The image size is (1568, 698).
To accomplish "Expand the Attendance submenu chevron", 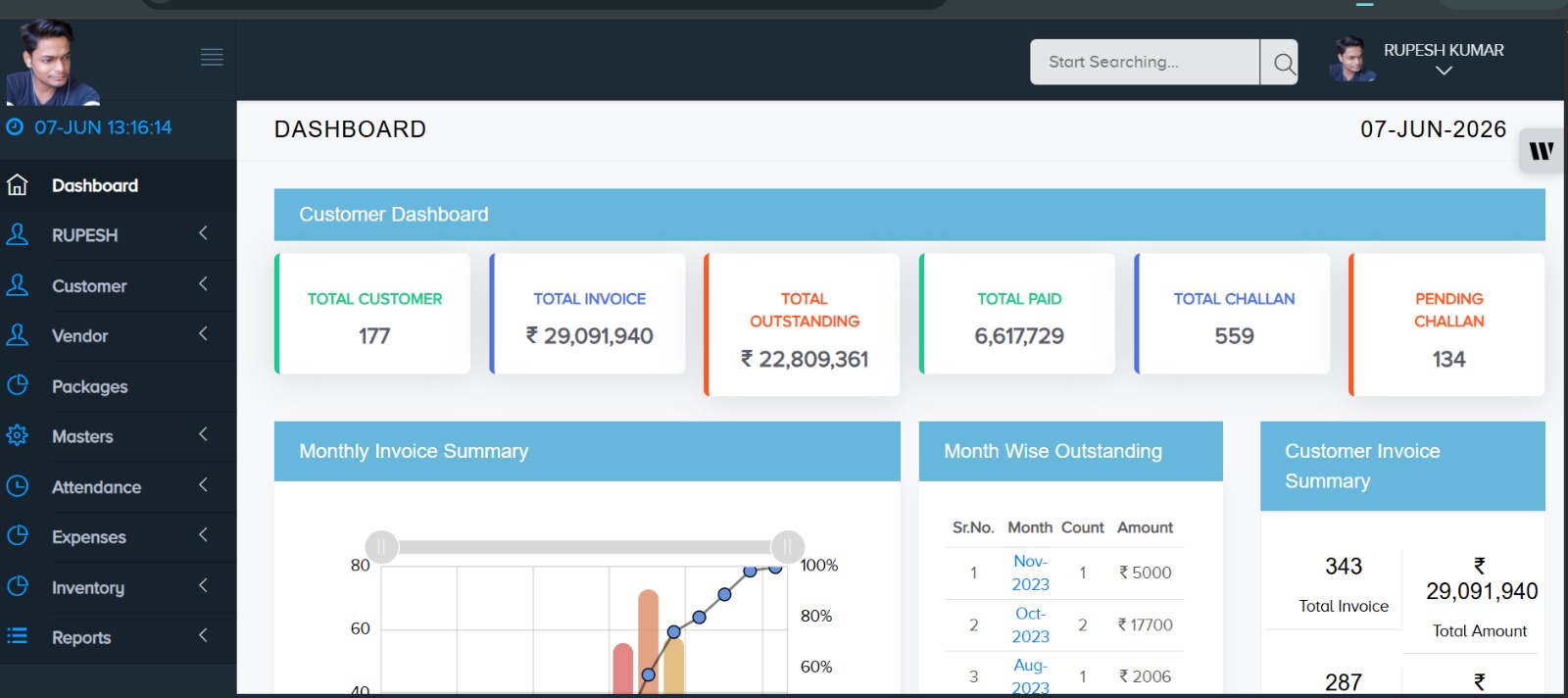I will click(x=203, y=485).
